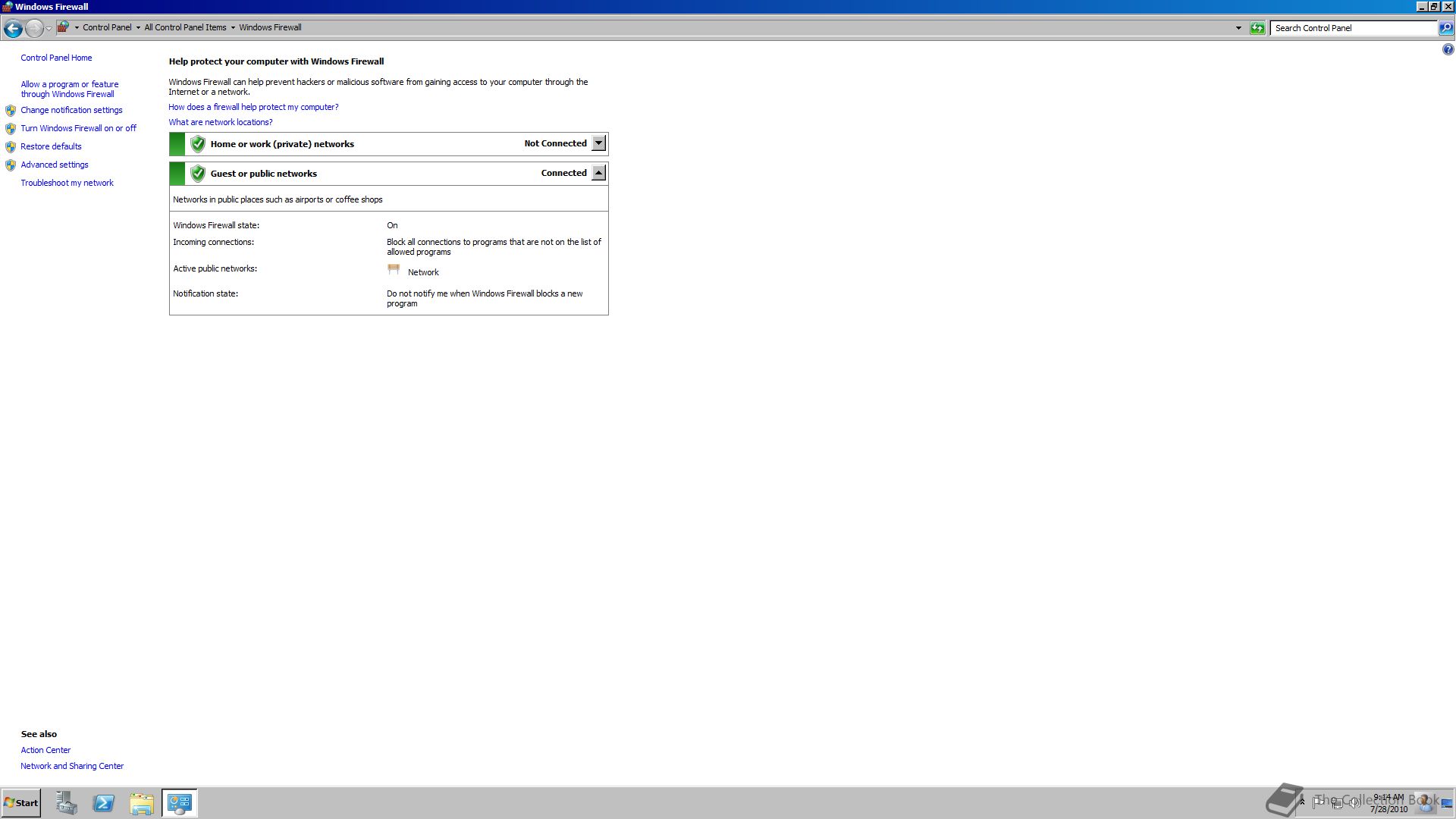Click the Not Connected status text
Screen dimensions: 1456x819
click(555, 143)
